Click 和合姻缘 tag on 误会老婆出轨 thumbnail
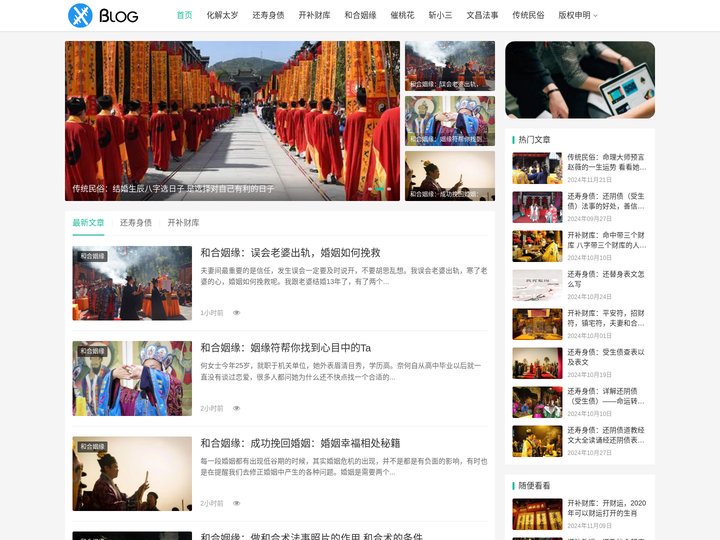The width and height of the screenshot is (720, 540). [92, 256]
